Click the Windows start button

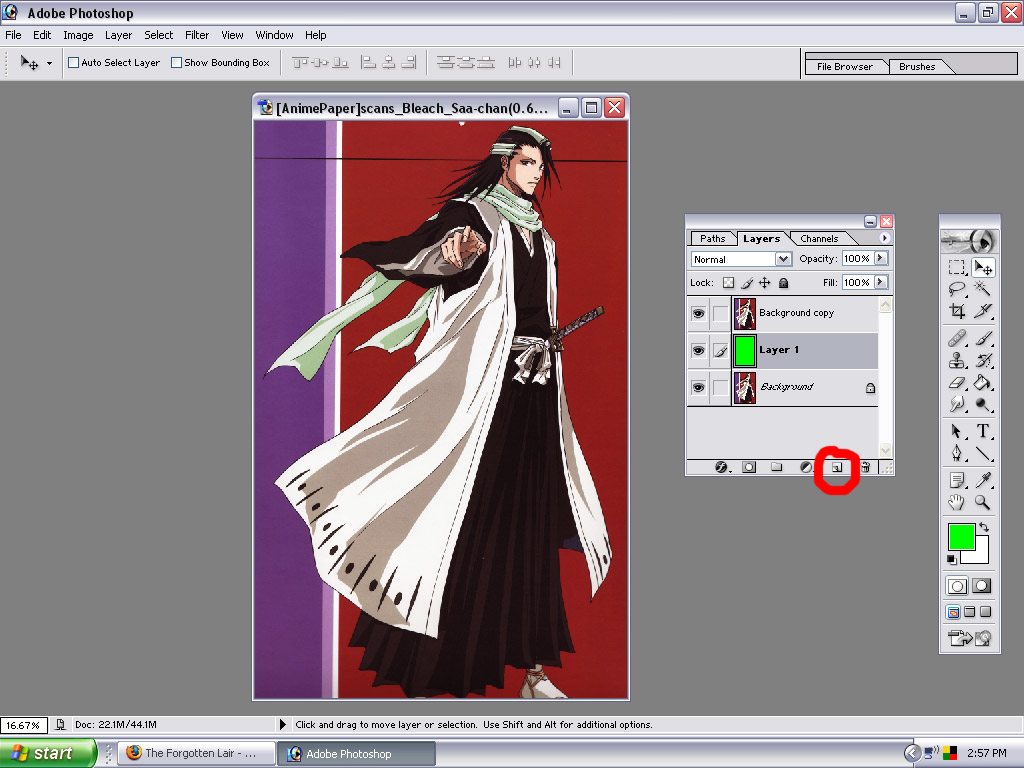coord(47,753)
